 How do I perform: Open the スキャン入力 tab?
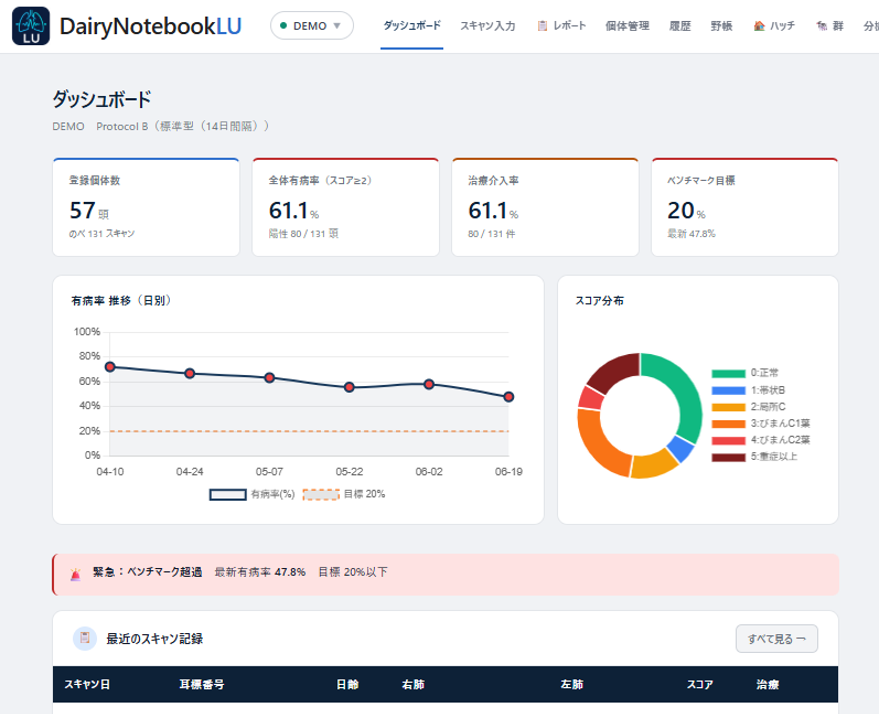488,26
